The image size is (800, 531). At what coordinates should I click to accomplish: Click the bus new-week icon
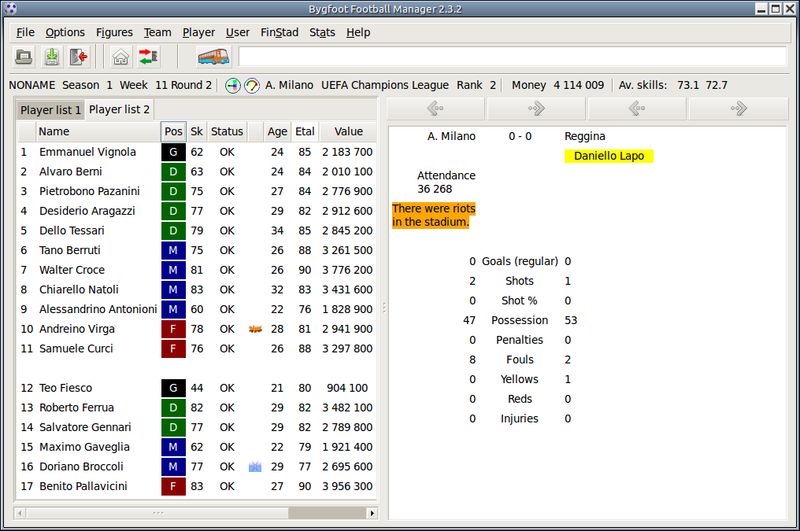(x=213, y=57)
